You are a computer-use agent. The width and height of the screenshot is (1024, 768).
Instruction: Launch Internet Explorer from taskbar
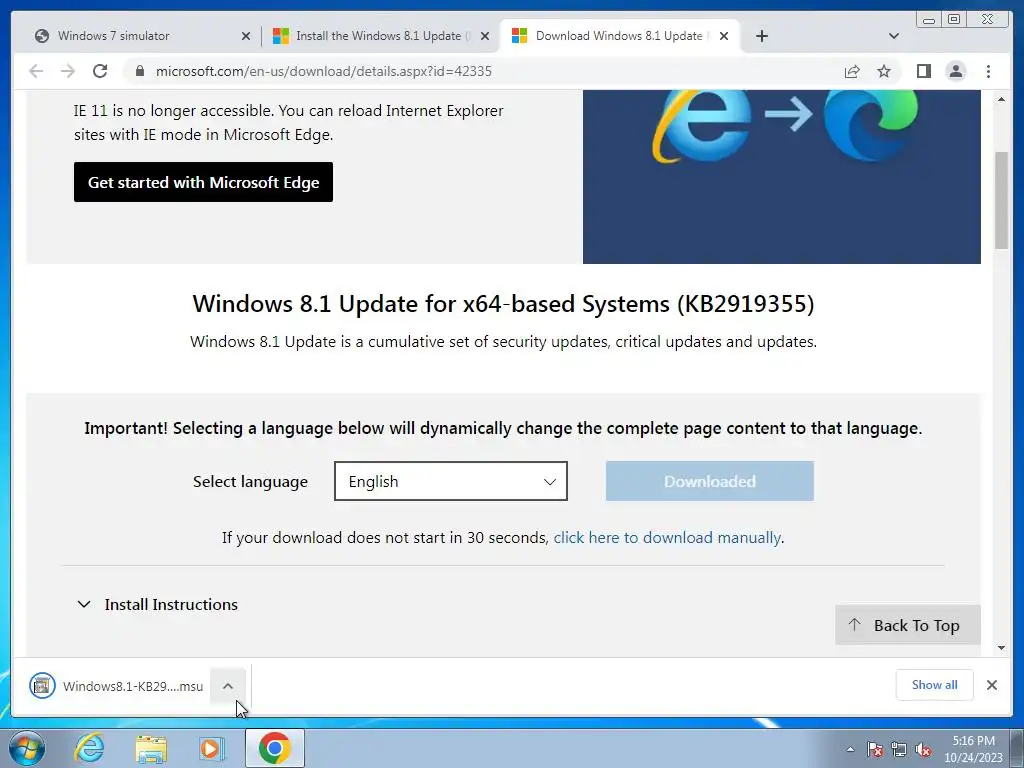[x=89, y=748]
